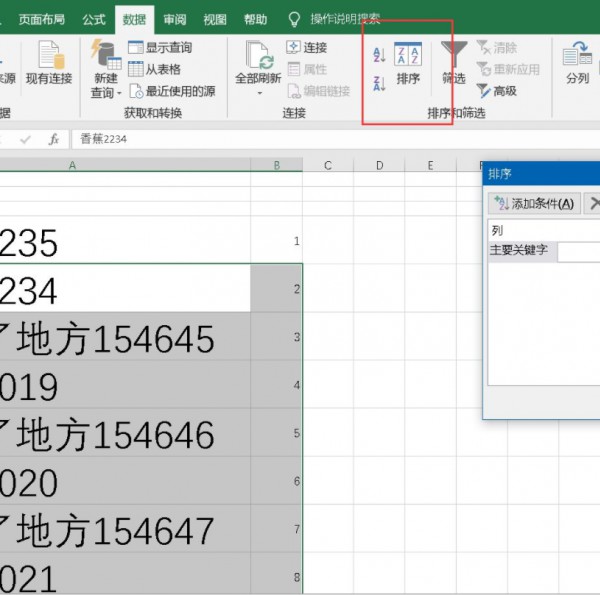
Task: Open the View (视图) tab
Action: [x=215, y=19]
